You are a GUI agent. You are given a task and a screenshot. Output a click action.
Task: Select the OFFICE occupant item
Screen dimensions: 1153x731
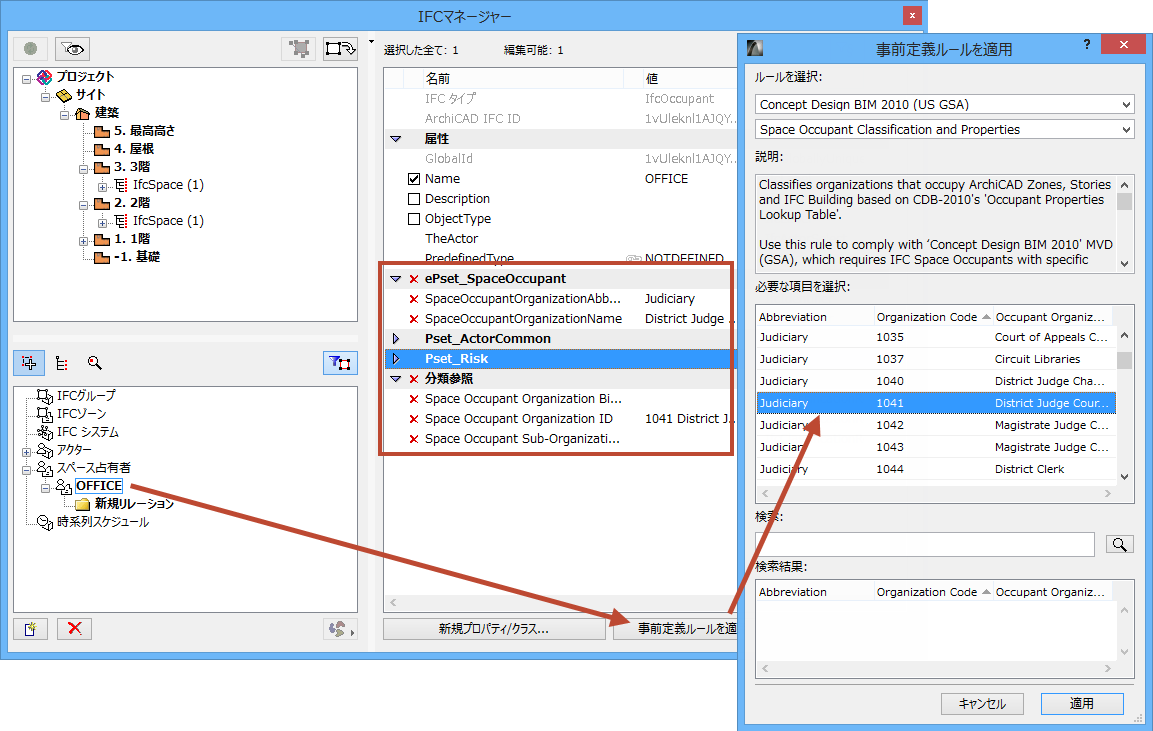[x=99, y=485]
